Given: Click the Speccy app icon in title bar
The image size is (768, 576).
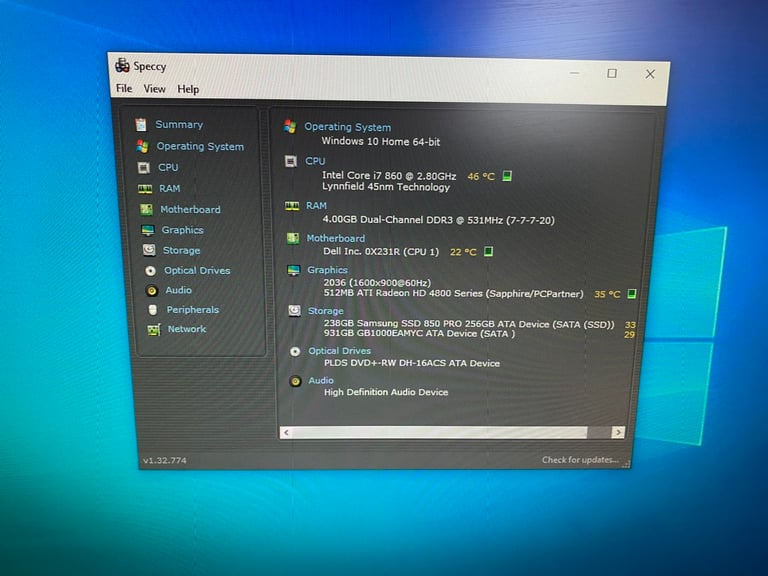Looking at the screenshot, I should [x=122, y=66].
